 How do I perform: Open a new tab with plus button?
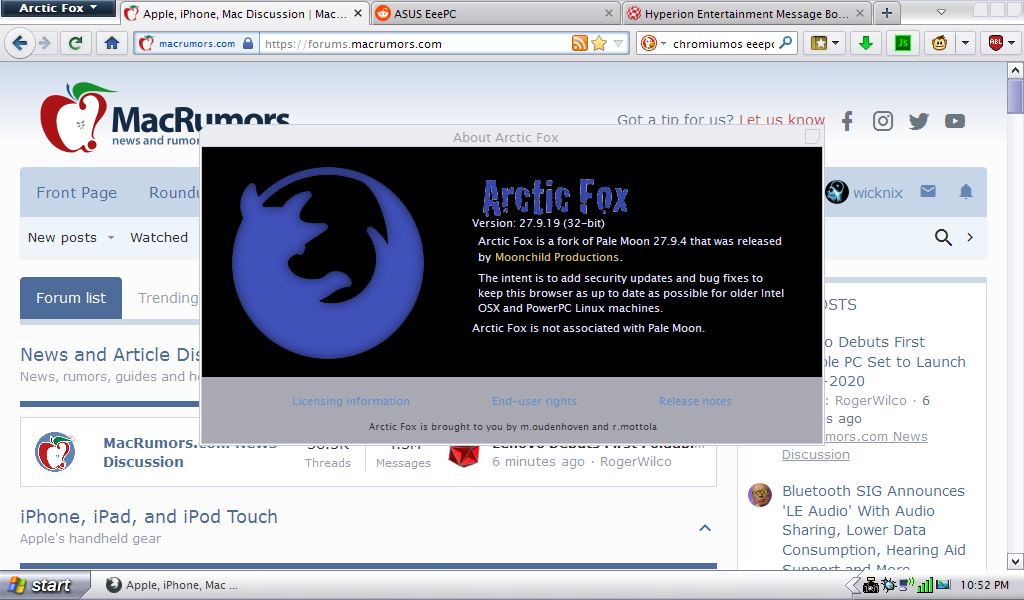tap(886, 12)
